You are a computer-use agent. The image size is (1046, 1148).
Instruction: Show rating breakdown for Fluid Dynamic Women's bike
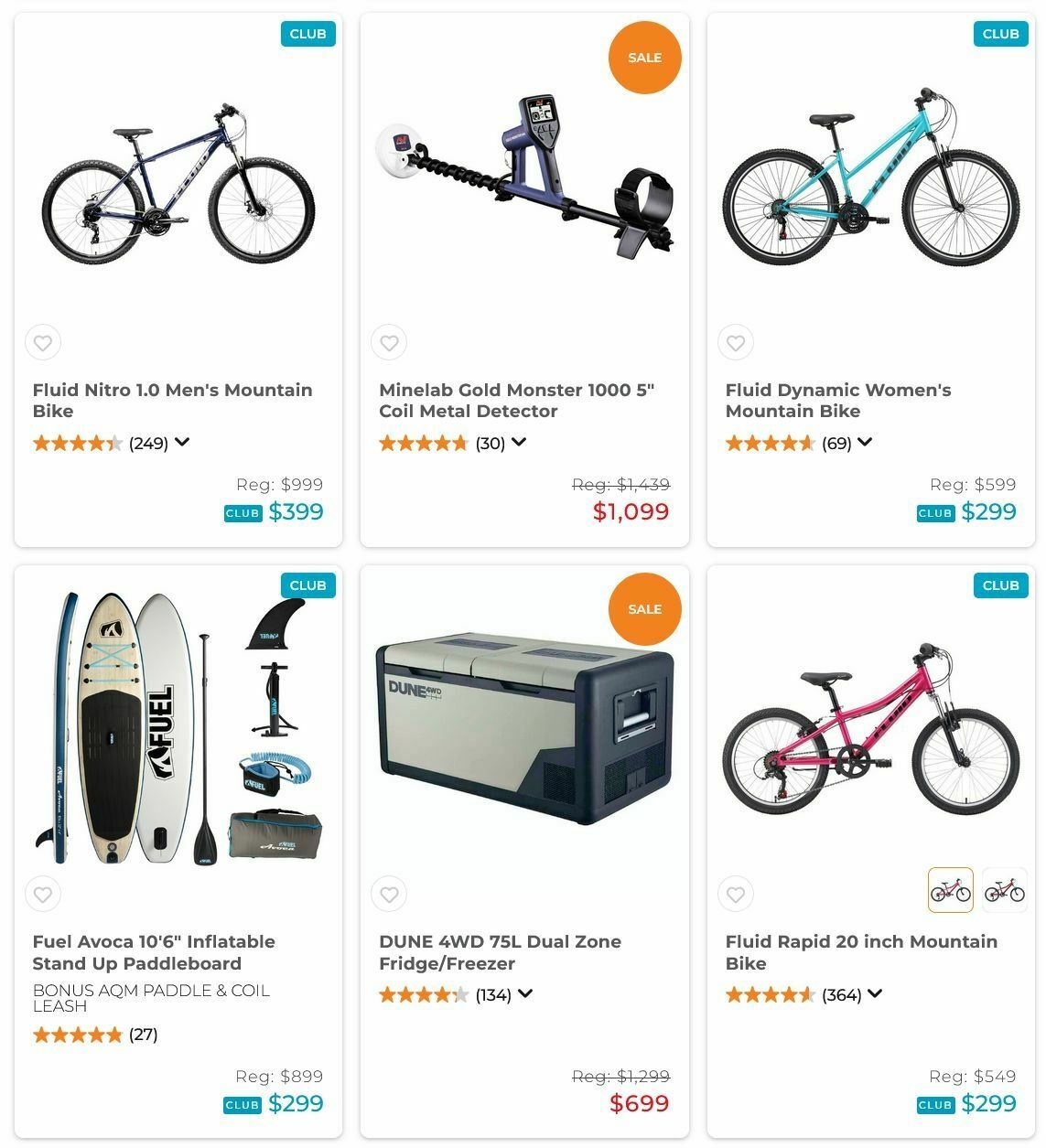point(865,443)
